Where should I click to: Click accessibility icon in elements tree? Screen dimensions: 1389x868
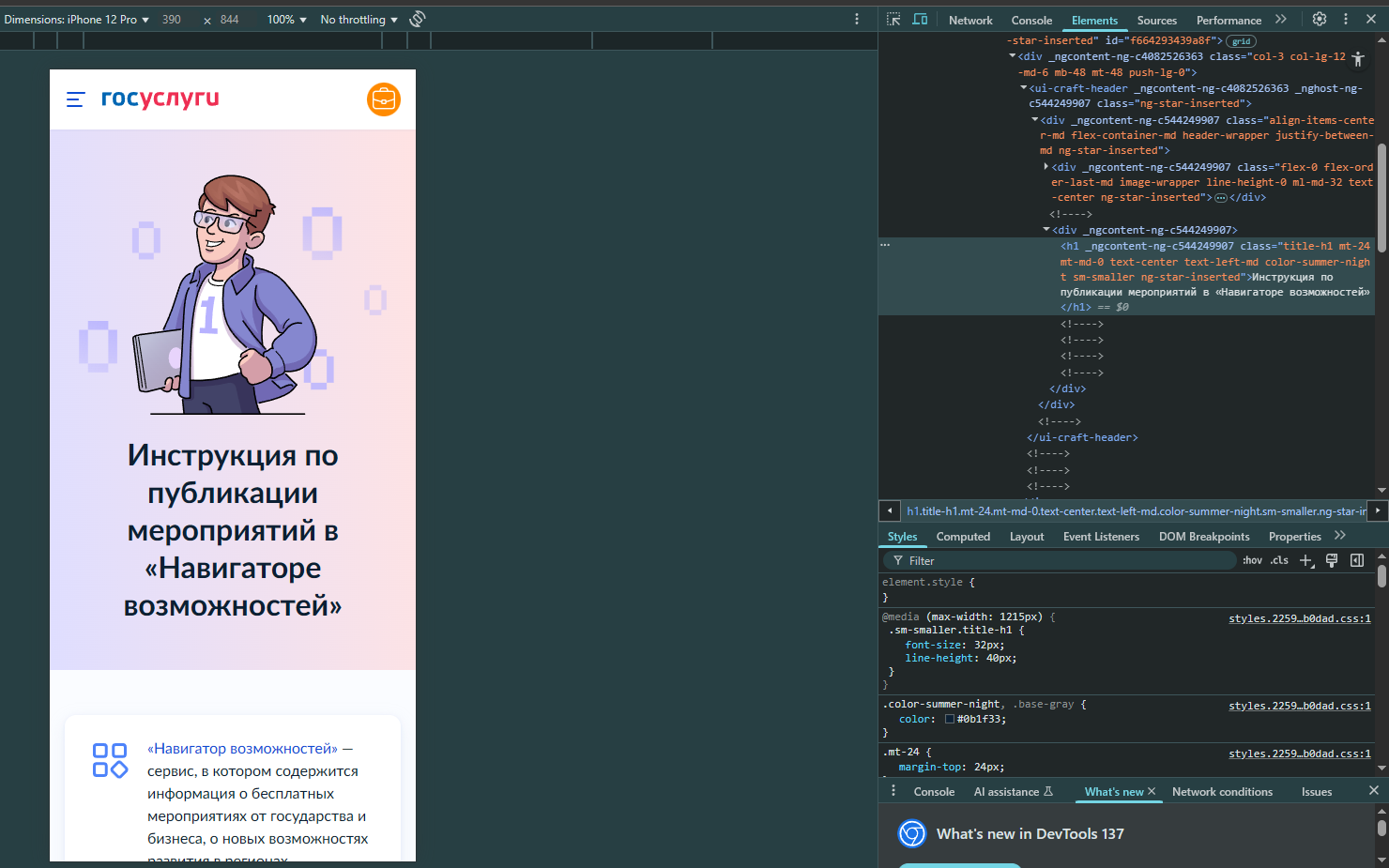pyautogui.click(x=1357, y=58)
